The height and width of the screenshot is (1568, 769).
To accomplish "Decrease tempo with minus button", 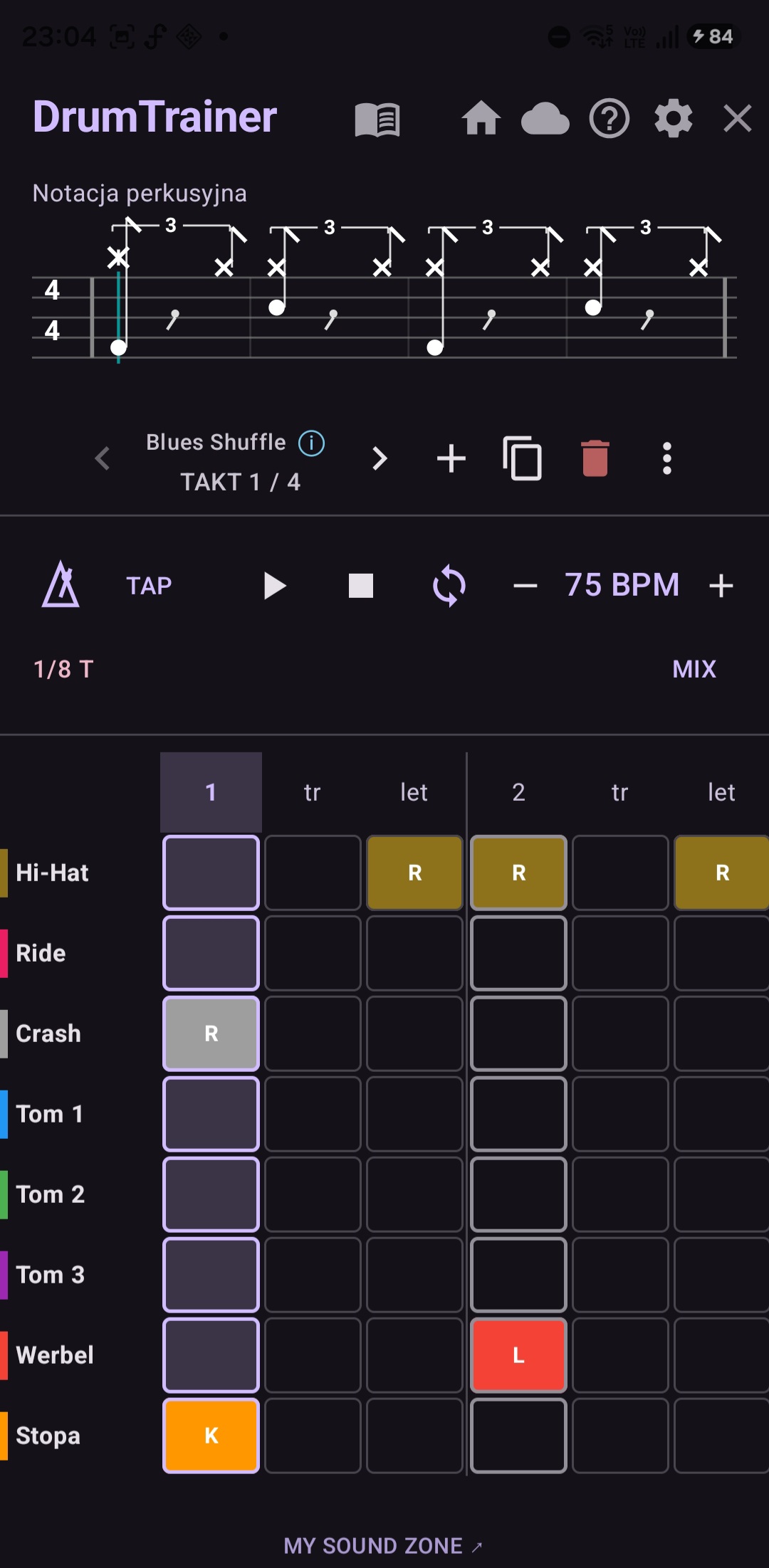I will click(525, 586).
